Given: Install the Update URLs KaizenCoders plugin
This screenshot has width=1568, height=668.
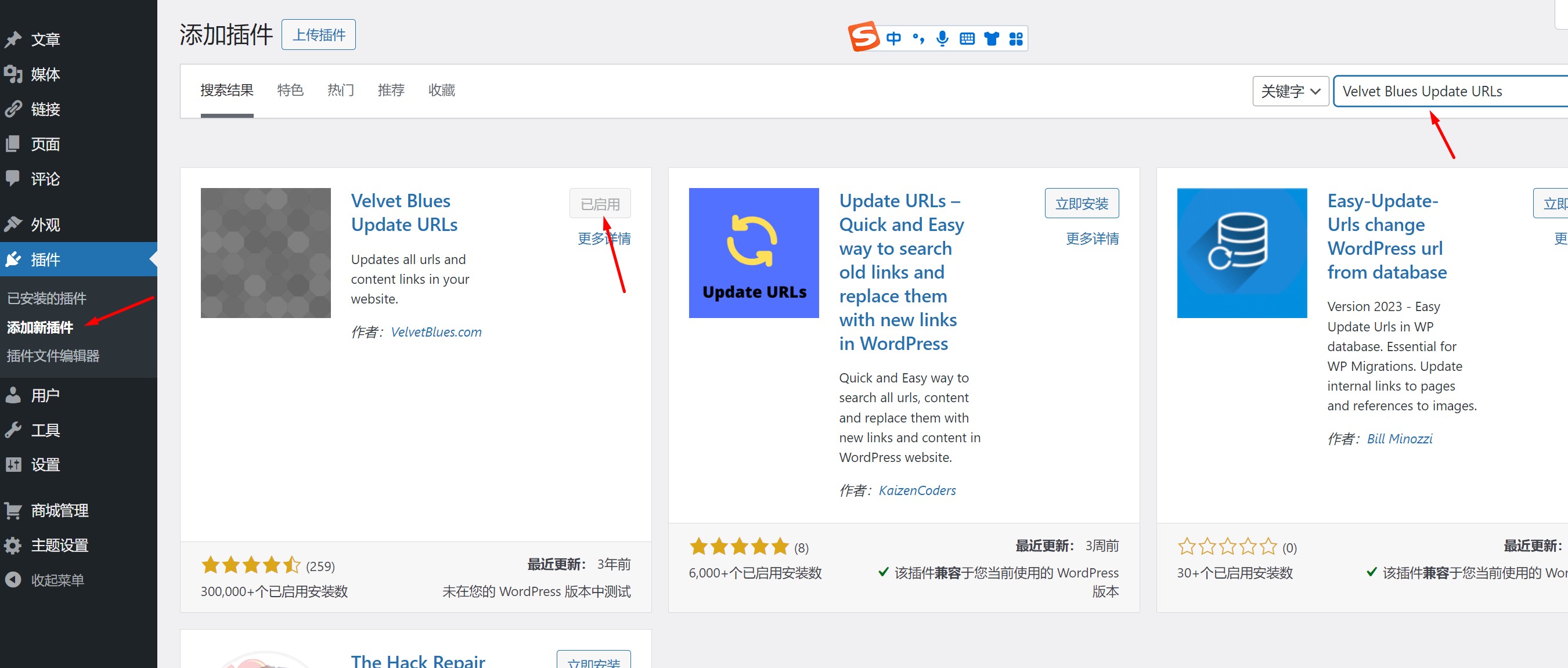Looking at the screenshot, I should (x=1081, y=204).
